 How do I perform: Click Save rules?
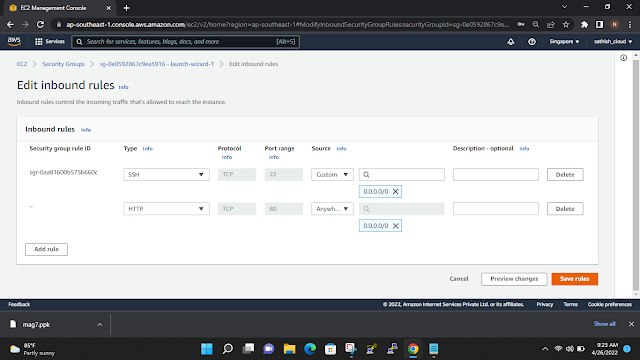tap(574, 279)
